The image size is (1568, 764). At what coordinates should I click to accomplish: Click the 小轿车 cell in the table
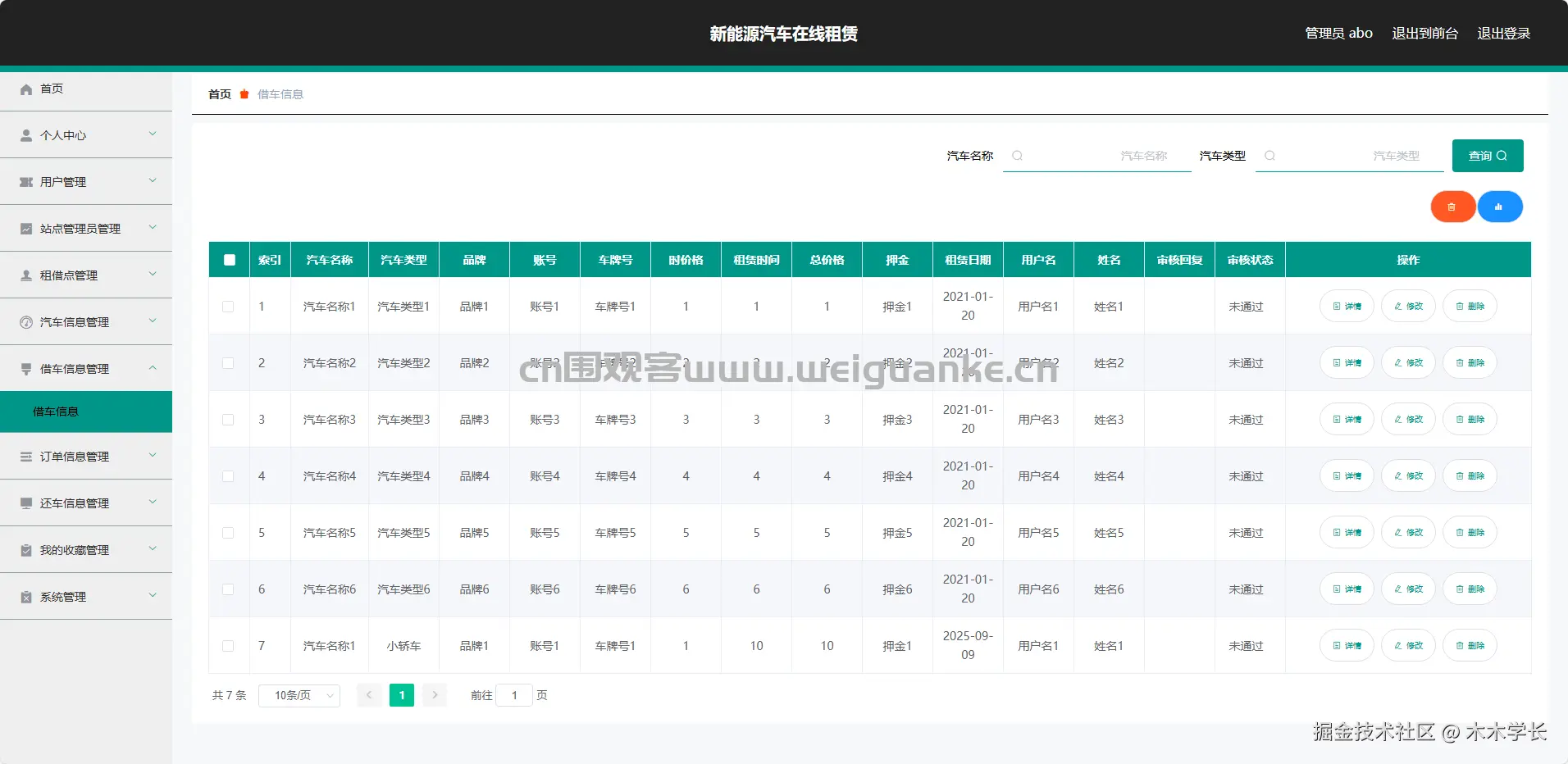click(x=403, y=646)
